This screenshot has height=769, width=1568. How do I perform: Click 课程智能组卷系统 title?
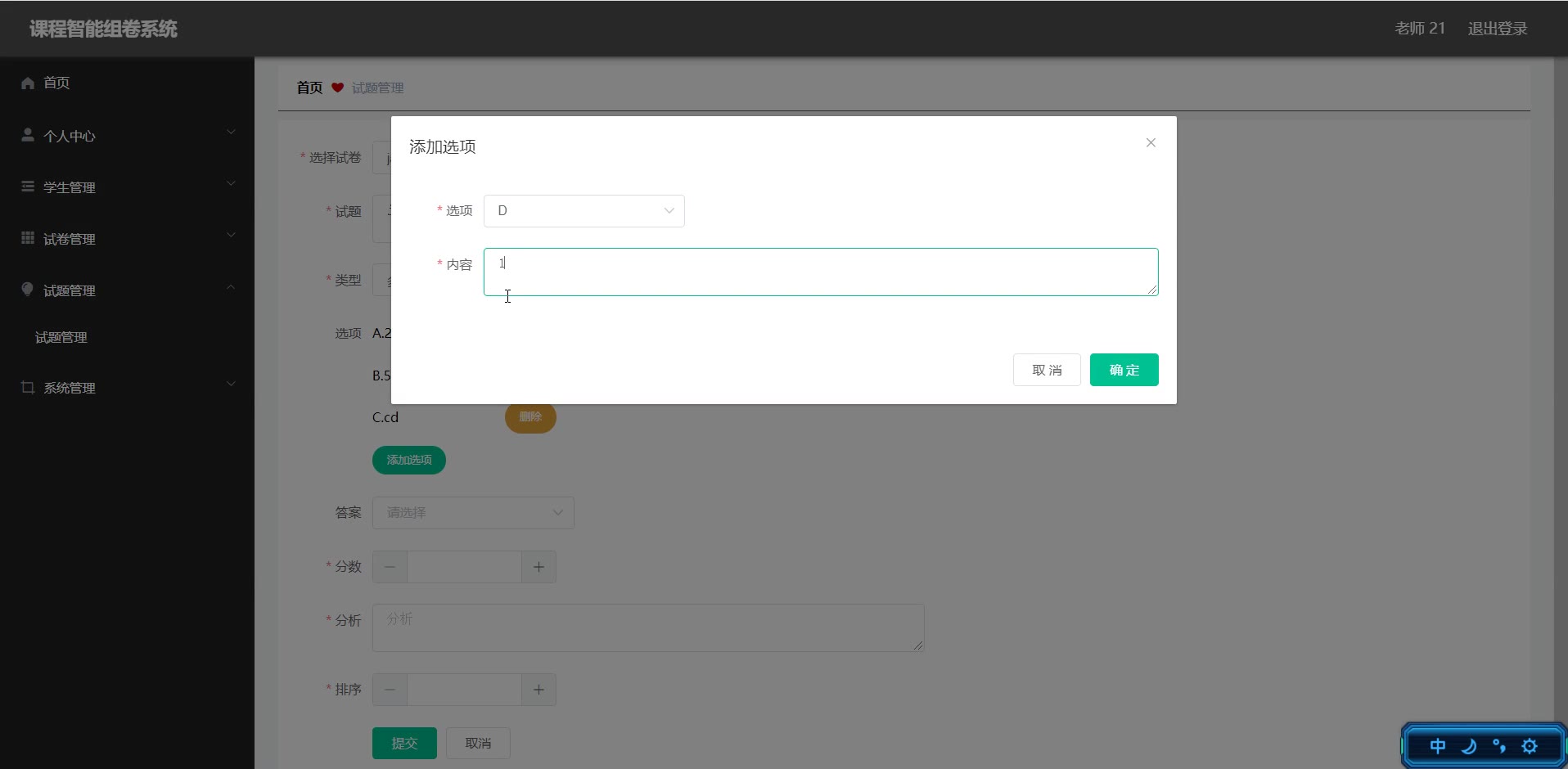(103, 29)
